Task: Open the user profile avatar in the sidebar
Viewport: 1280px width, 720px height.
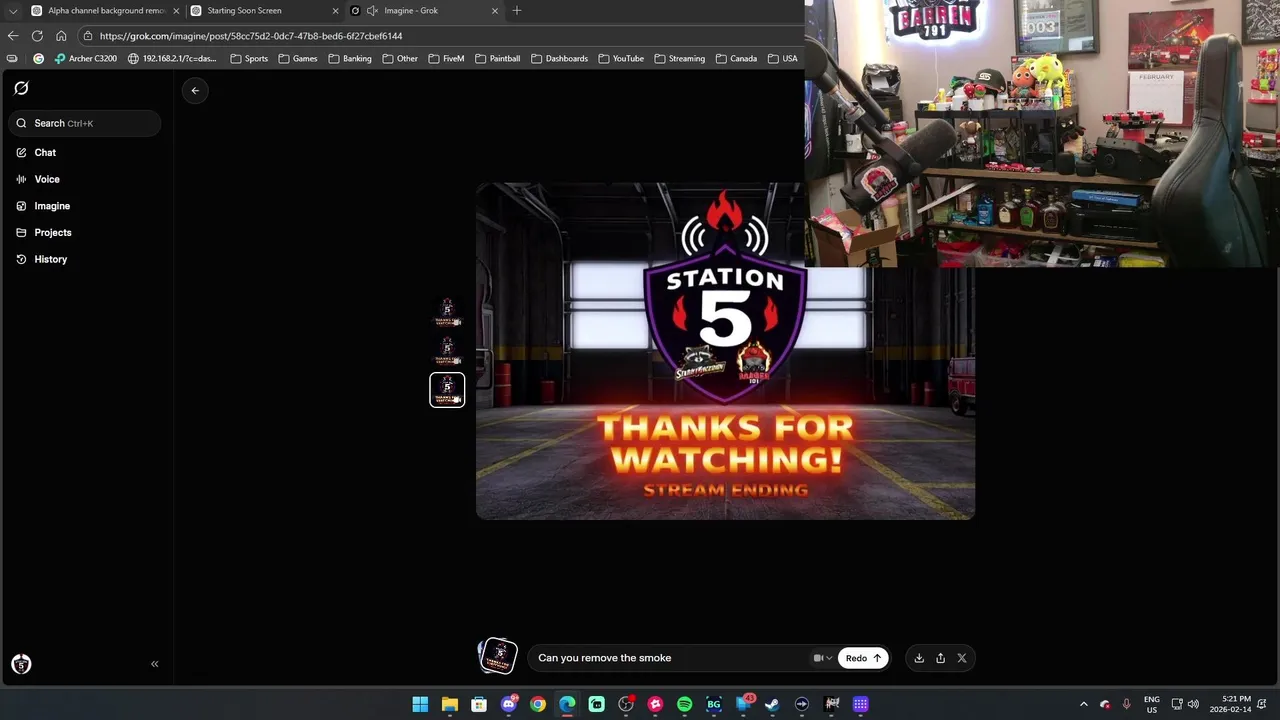Action: coord(21,664)
